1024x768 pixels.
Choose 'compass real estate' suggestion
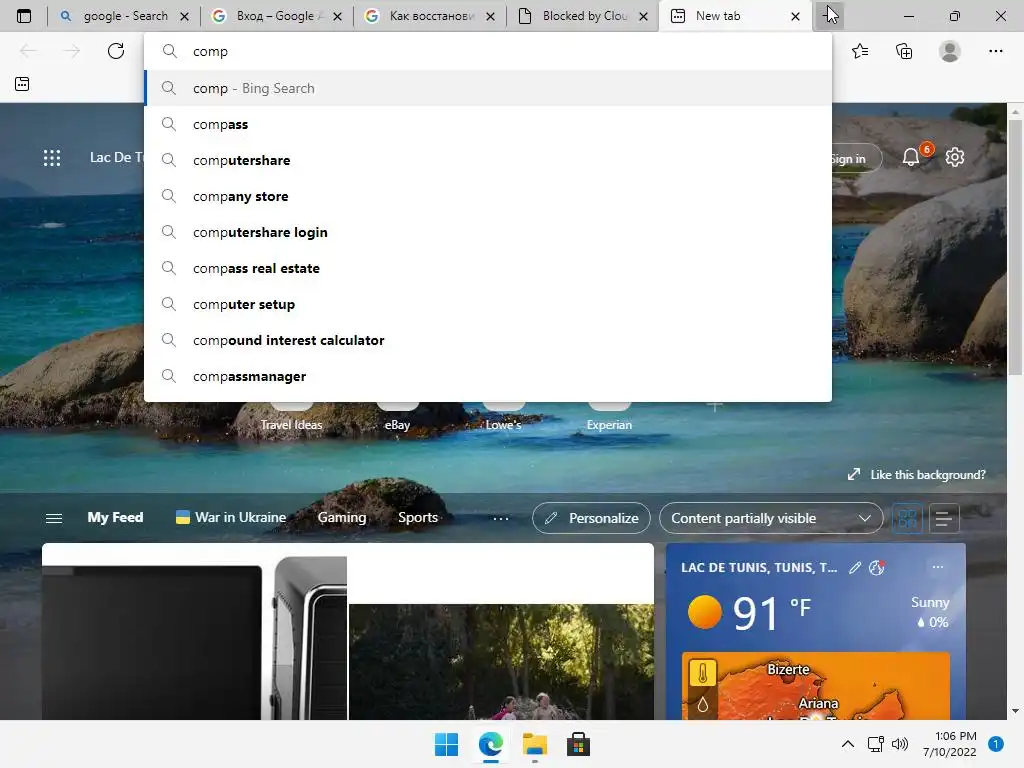[488, 268]
